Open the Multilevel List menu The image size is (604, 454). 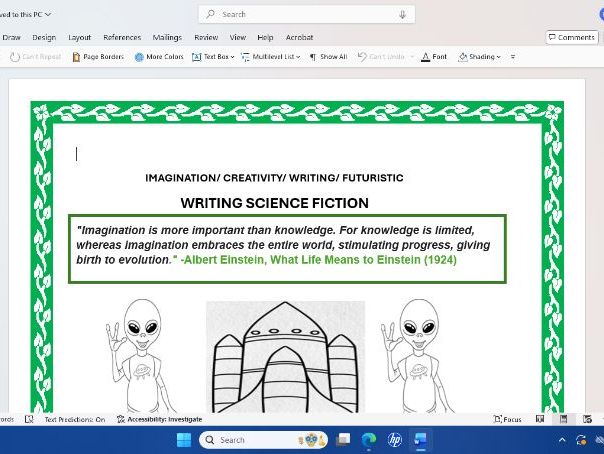[x=270, y=57]
